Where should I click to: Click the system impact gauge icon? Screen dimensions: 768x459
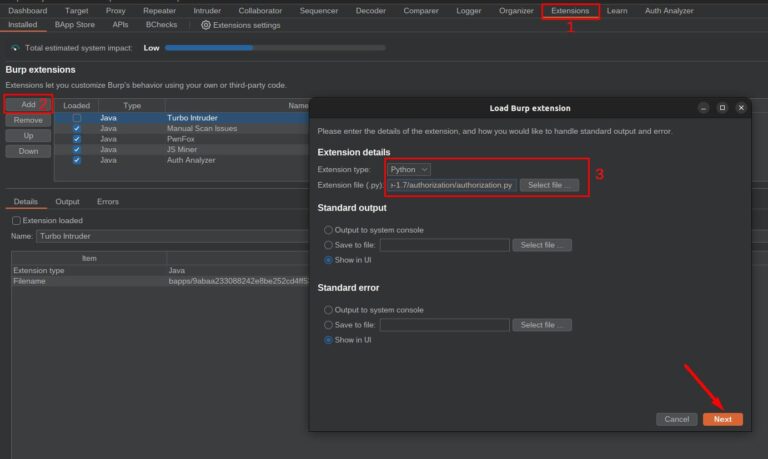15,48
